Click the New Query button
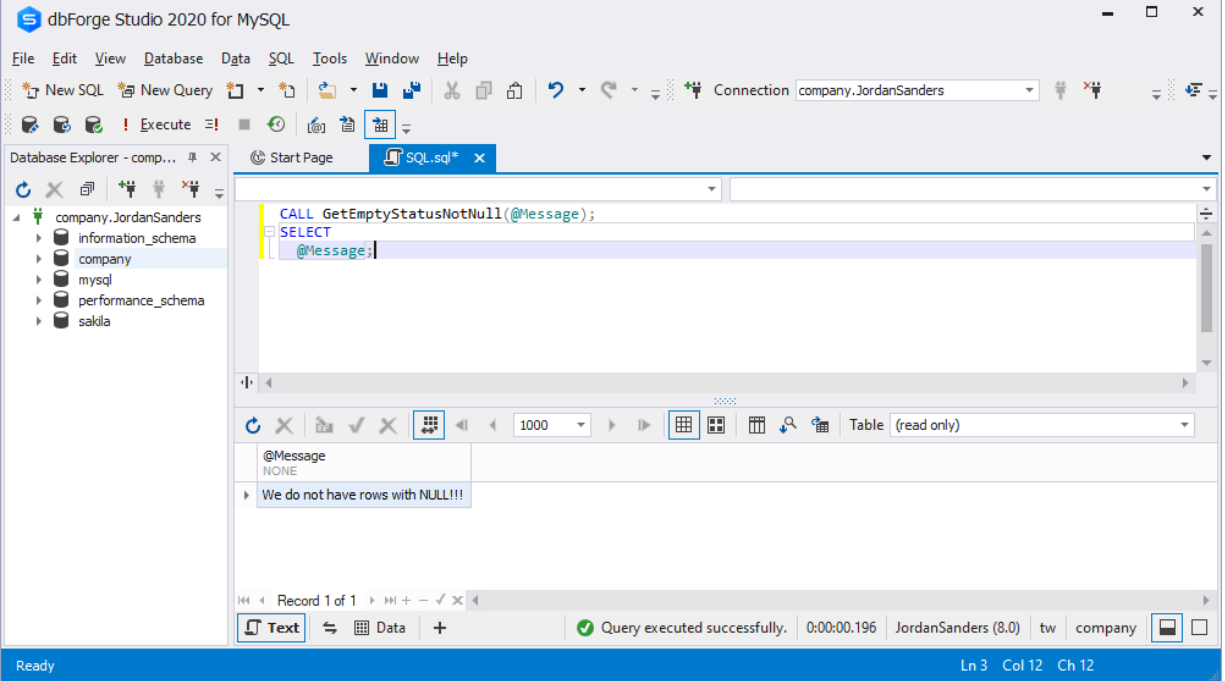This screenshot has width=1225, height=681. 165,90
